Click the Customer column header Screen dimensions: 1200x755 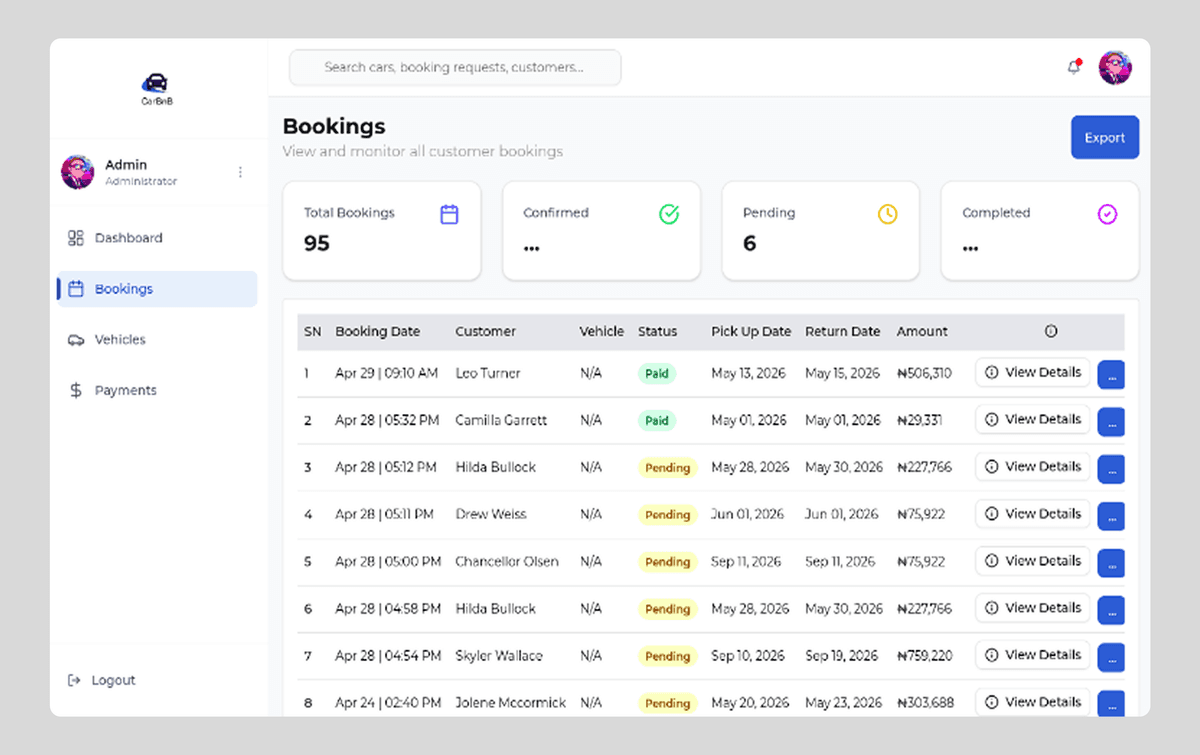(485, 331)
